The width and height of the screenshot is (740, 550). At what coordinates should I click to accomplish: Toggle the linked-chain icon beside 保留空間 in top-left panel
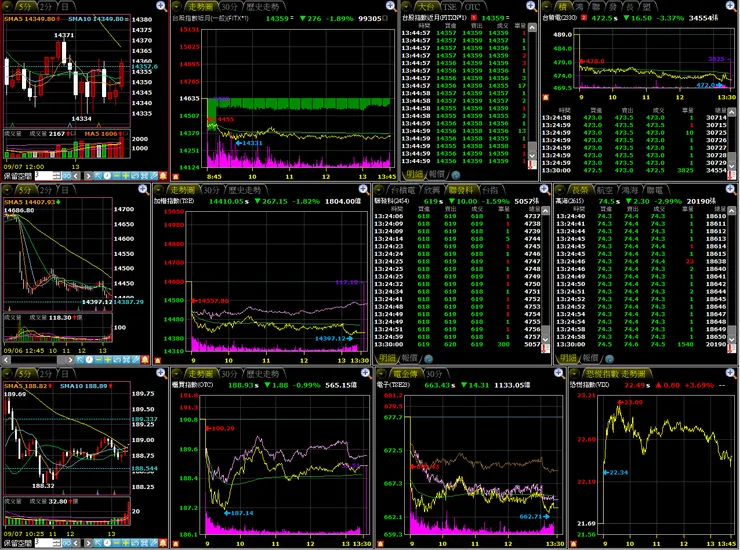(67, 176)
